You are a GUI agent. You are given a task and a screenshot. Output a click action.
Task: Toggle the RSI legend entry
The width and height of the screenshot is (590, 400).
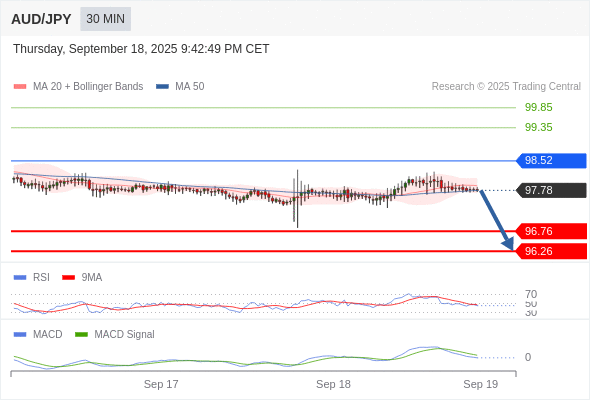32,277
